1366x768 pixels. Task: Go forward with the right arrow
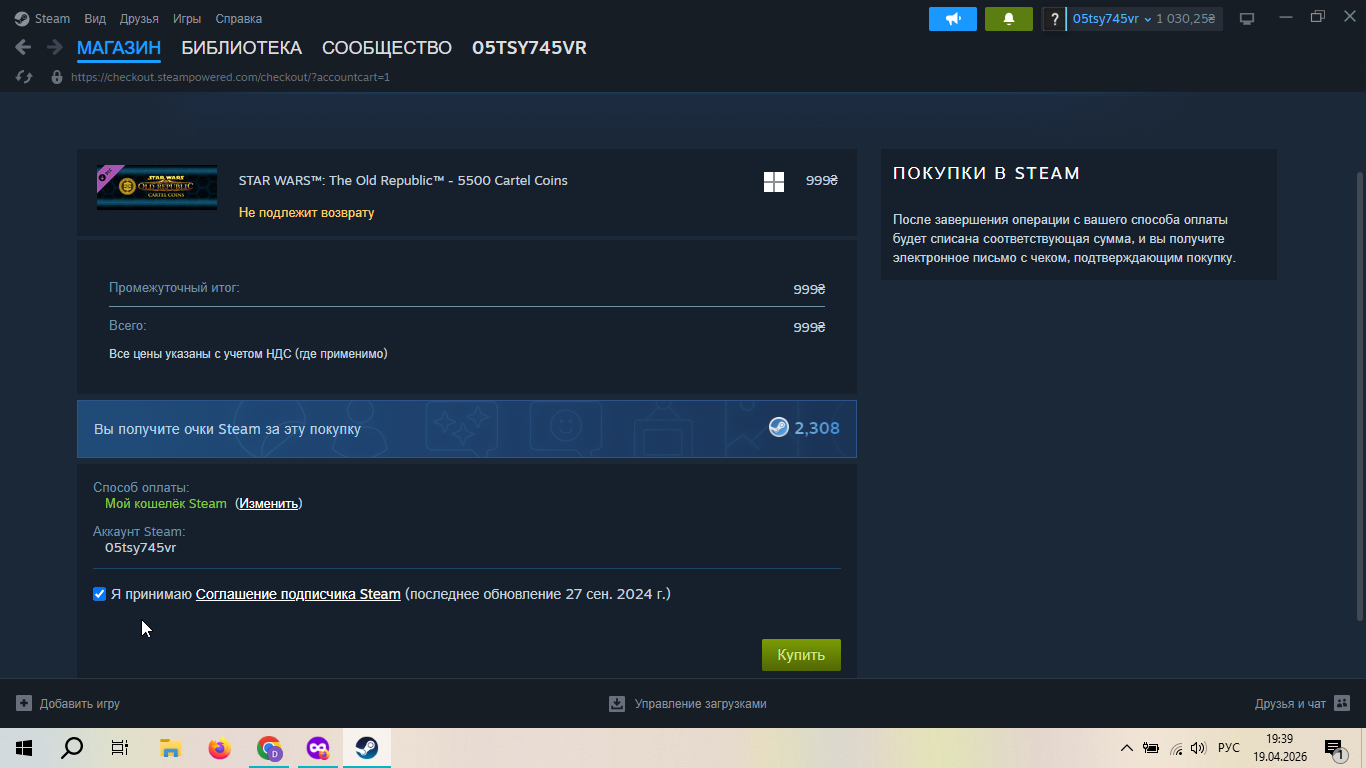54,47
